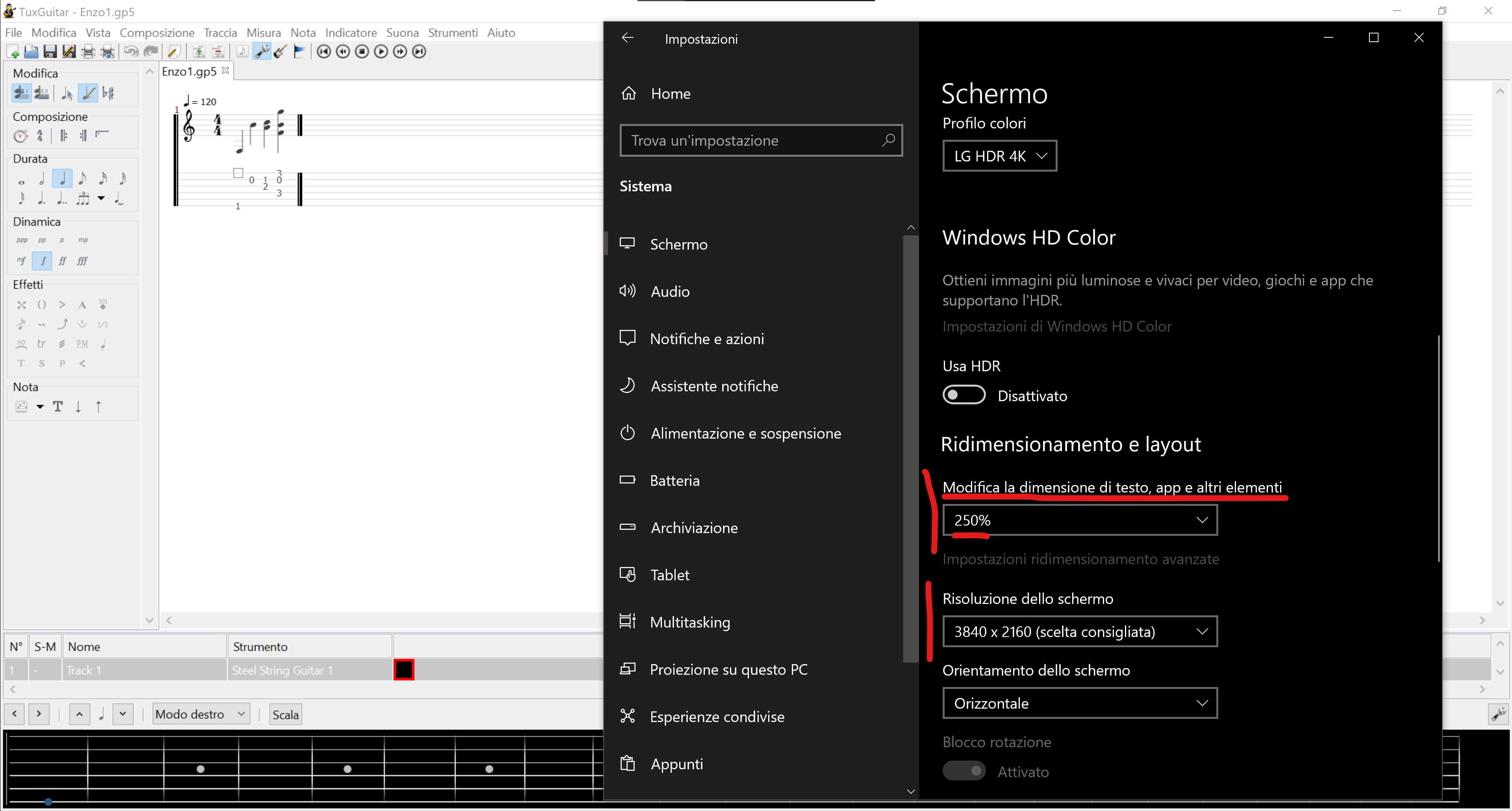Toggle the Usa HDR switch
The width and height of the screenshot is (1512, 811).
click(x=964, y=395)
